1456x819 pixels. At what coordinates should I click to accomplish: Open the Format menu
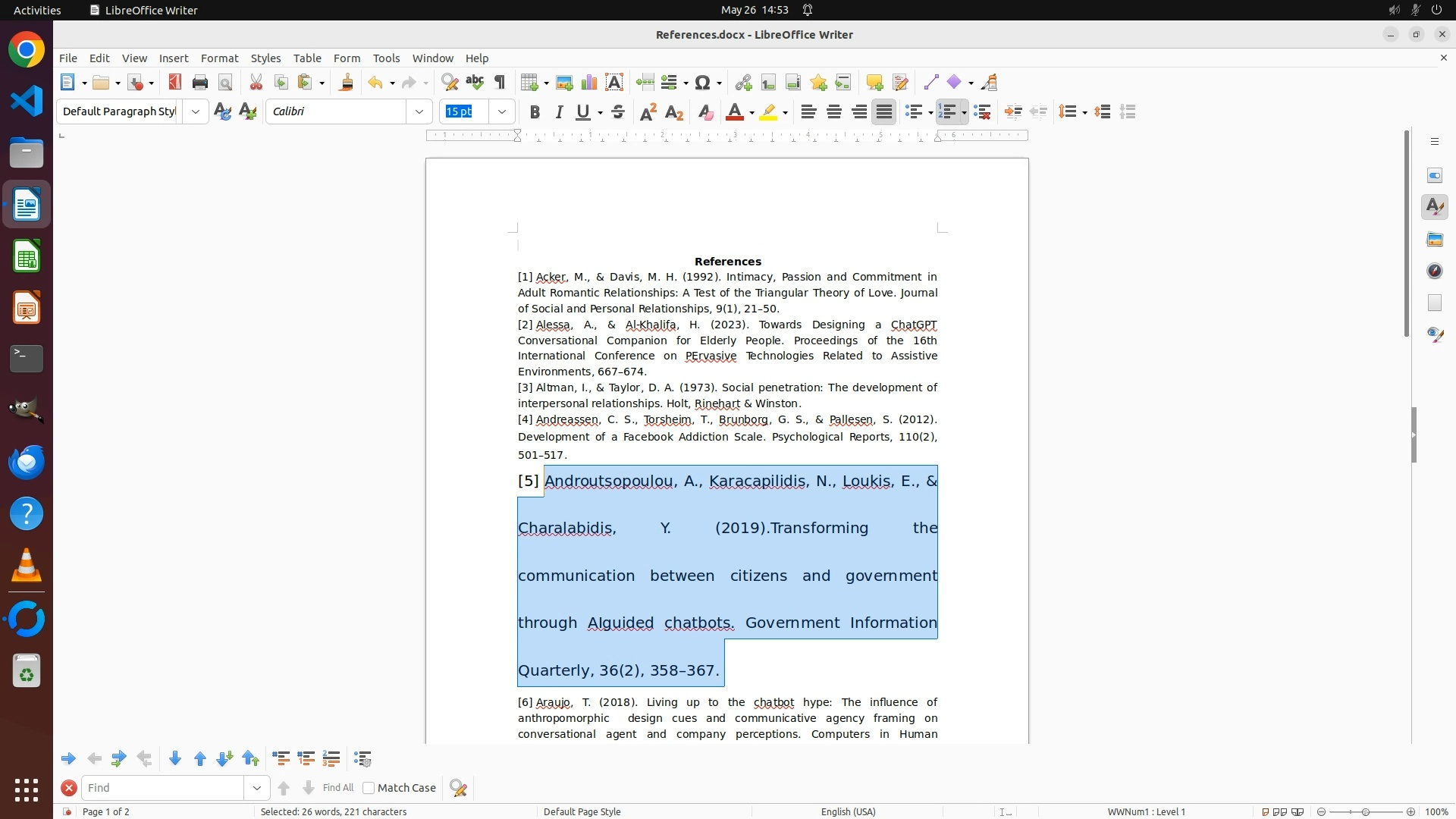(x=219, y=58)
